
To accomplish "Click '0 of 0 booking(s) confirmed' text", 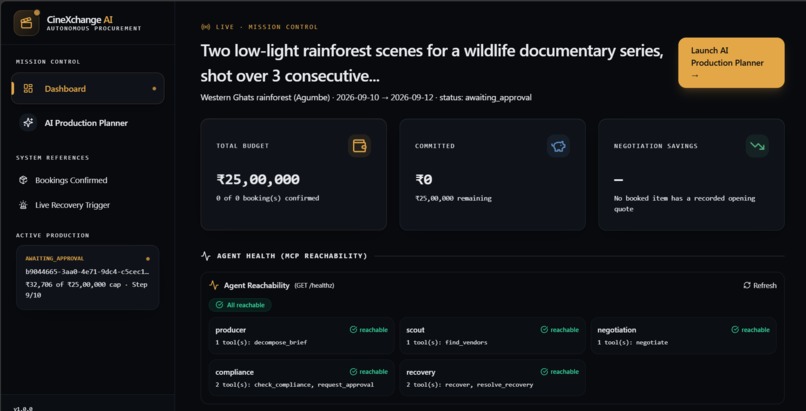I will [x=268, y=198].
